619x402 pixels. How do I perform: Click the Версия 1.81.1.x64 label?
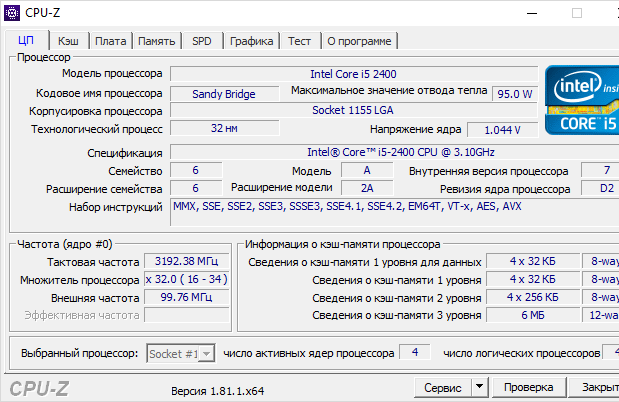pyautogui.click(x=218, y=391)
